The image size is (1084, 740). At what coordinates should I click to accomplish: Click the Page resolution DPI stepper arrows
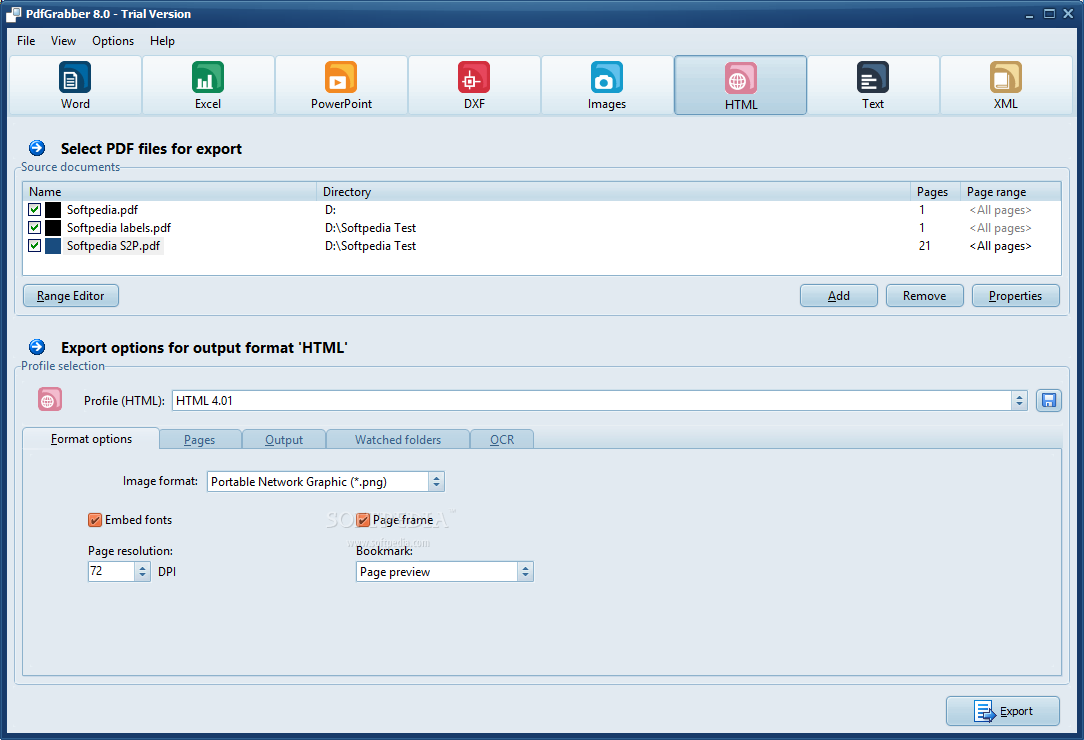click(x=142, y=571)
